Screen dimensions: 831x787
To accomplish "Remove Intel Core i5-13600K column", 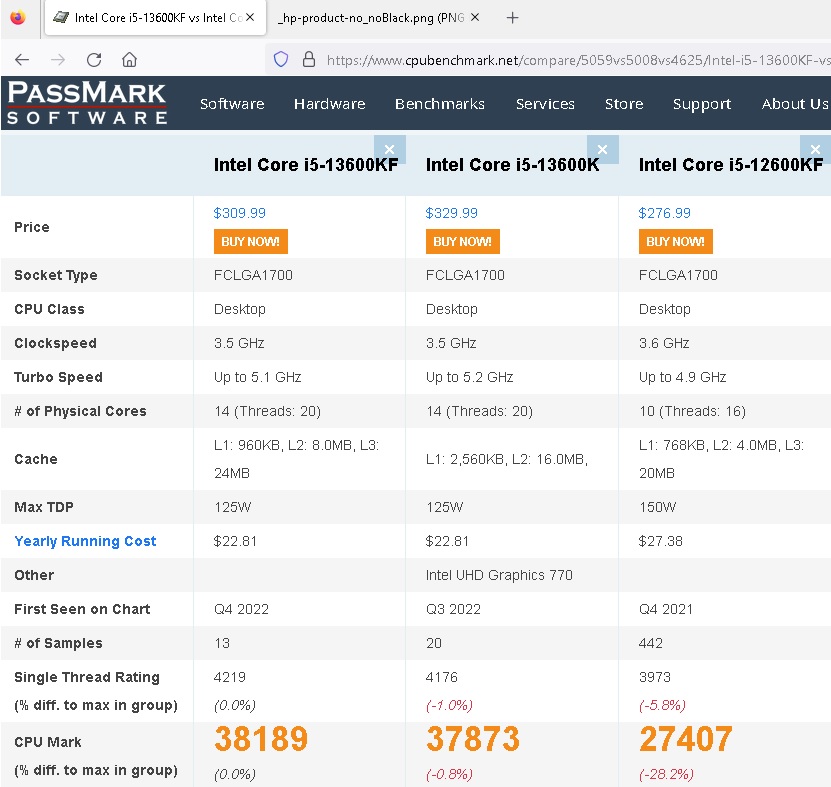I will pyautogui.click(x=603, y=149).
